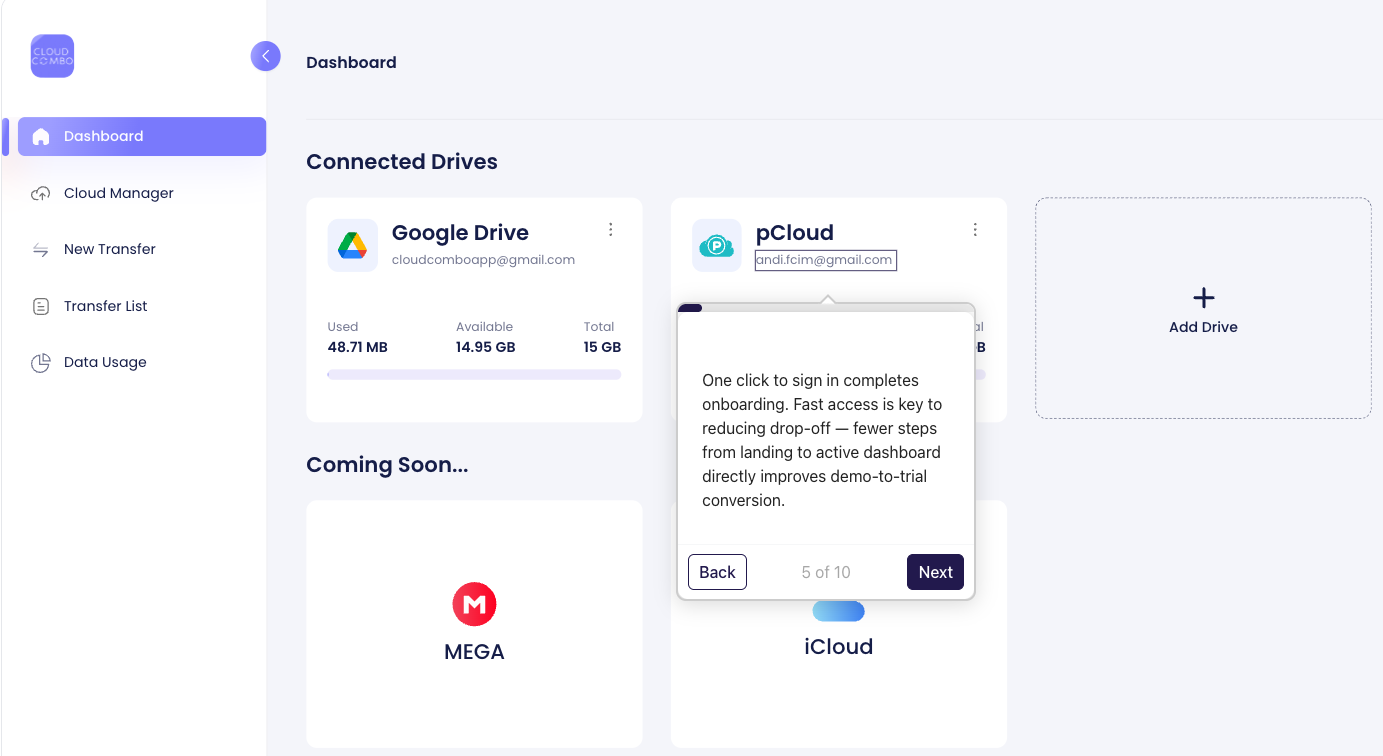Click the Next button in the tour popup

click(935, 572)
